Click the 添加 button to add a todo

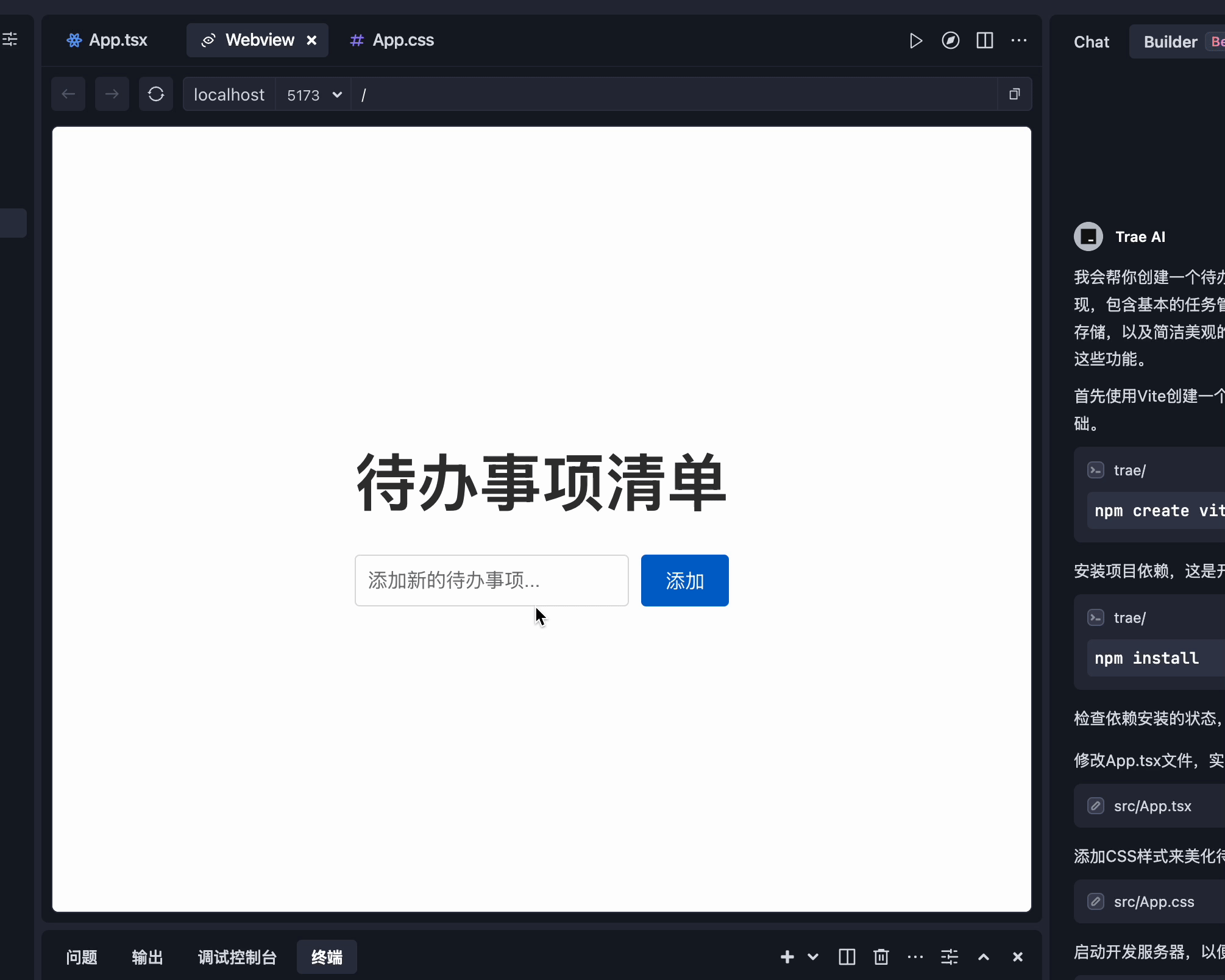(684, 580)
